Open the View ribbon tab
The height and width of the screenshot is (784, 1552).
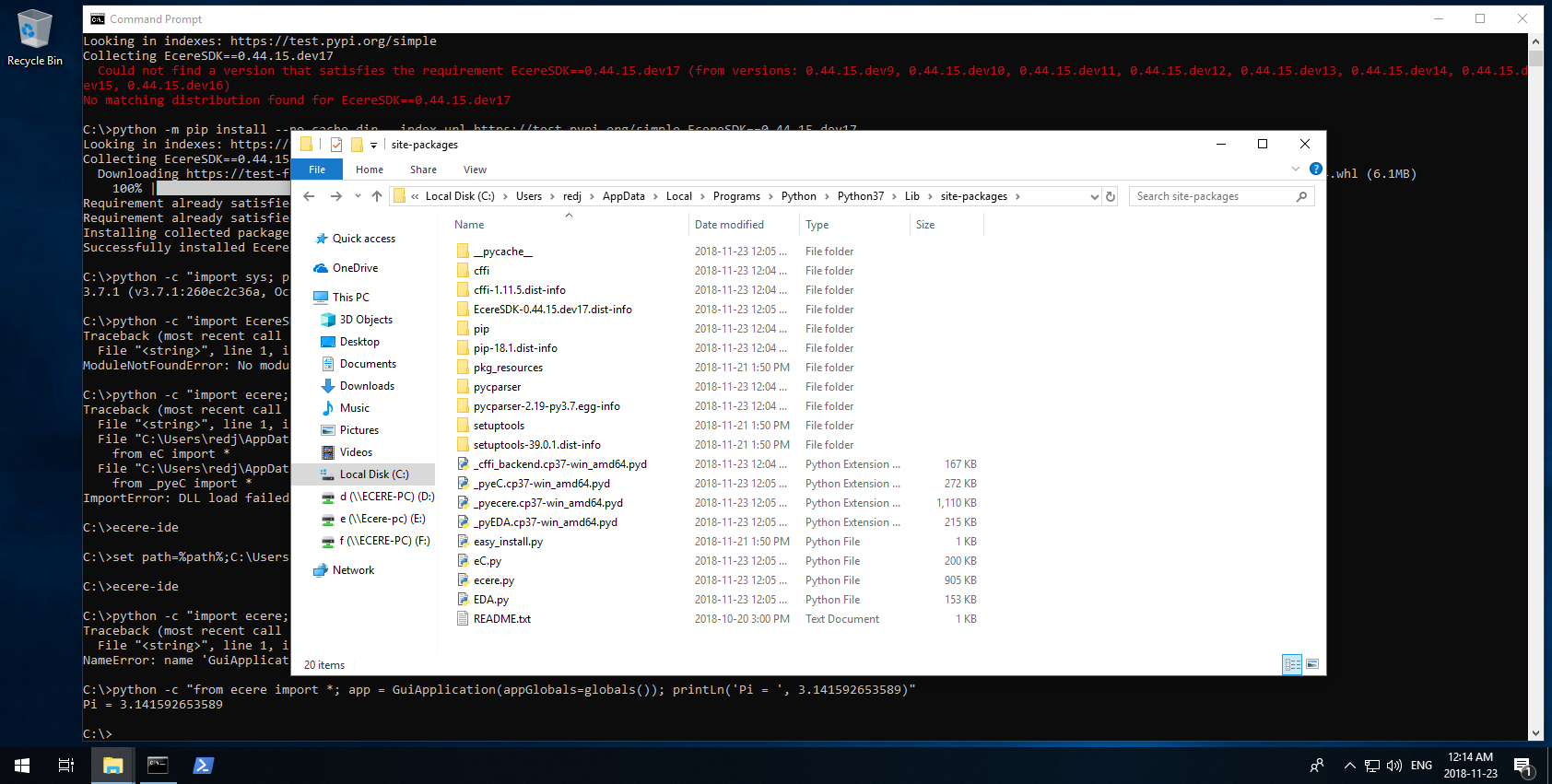coord(475,170)
